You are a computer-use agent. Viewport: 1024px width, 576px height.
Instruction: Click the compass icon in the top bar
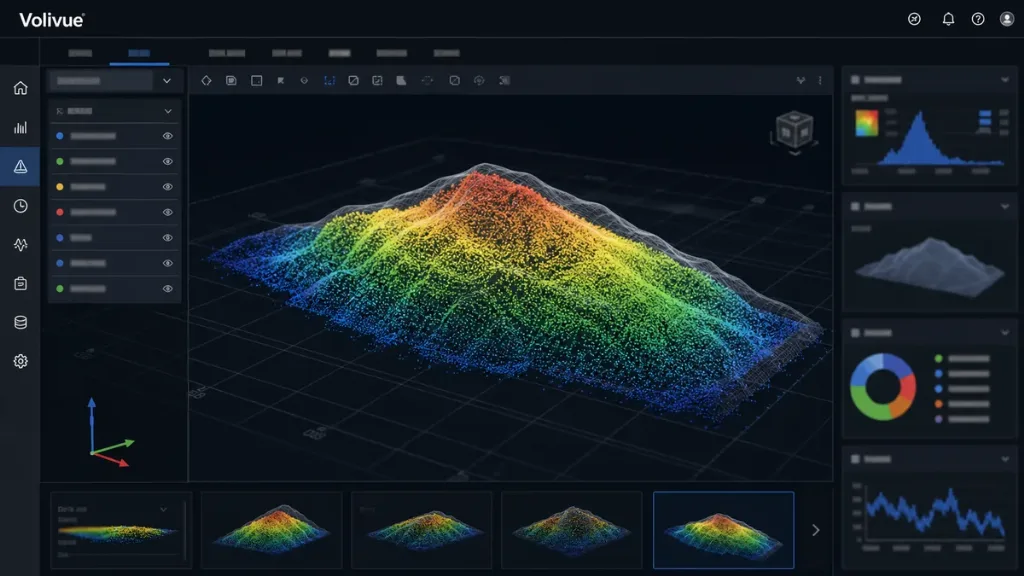click(x=914, y=19)
